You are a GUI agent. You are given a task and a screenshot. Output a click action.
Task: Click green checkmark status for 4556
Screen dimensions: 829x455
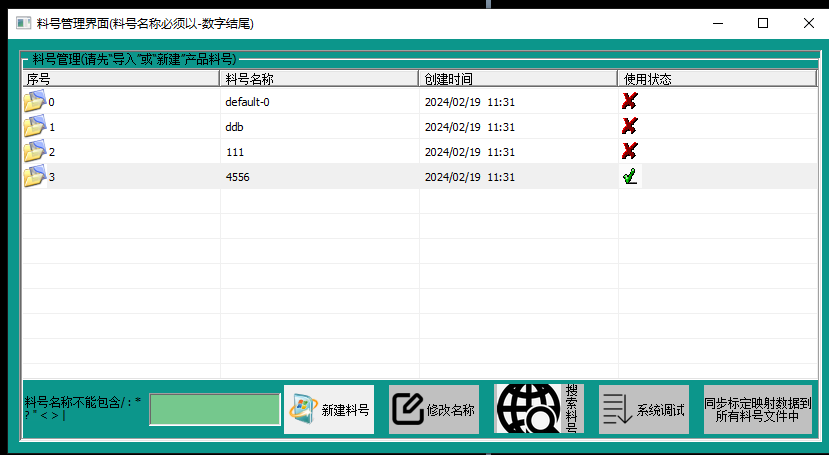[629, 177]
